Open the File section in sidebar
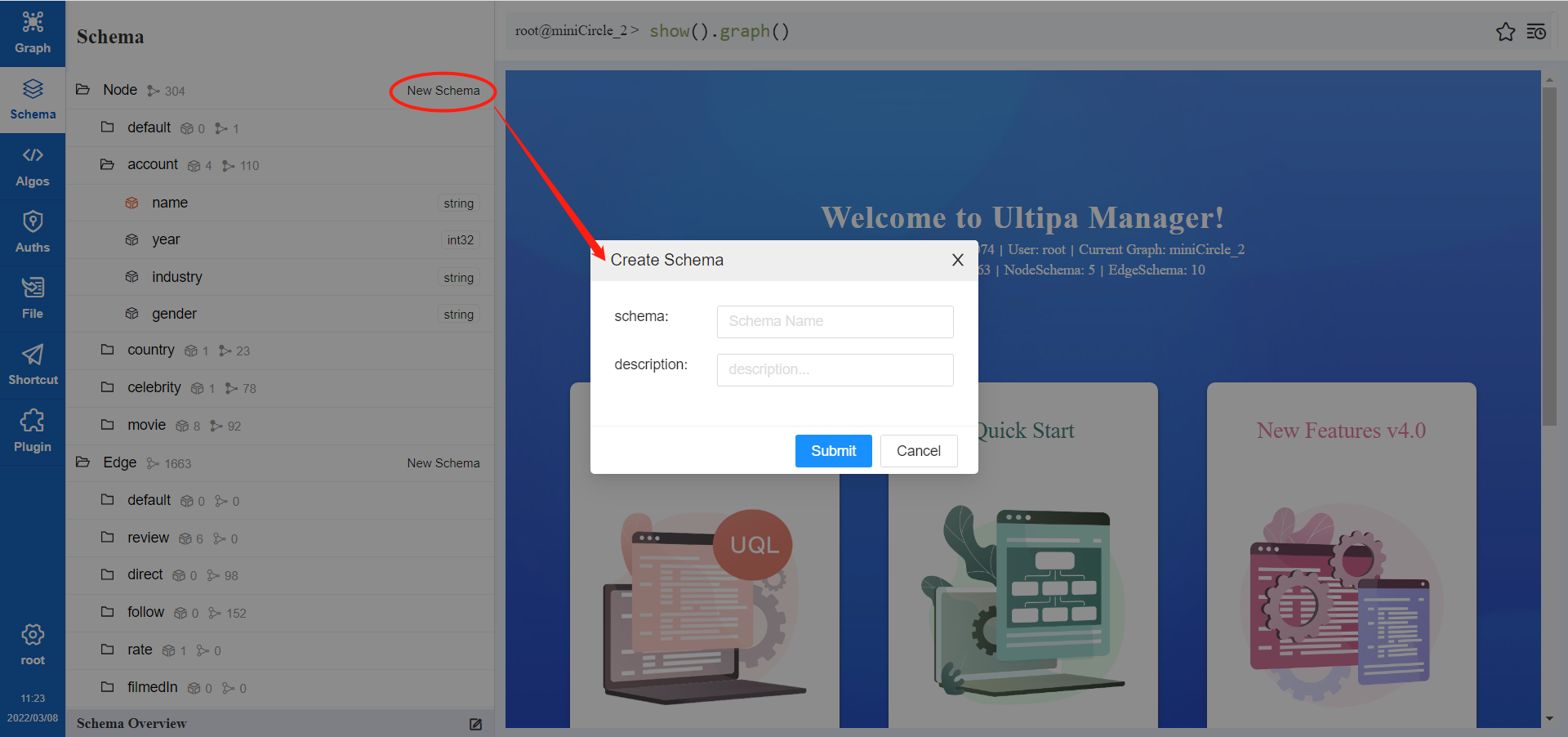The height and width of the screenshot is (737, 1568). [33, 299]
